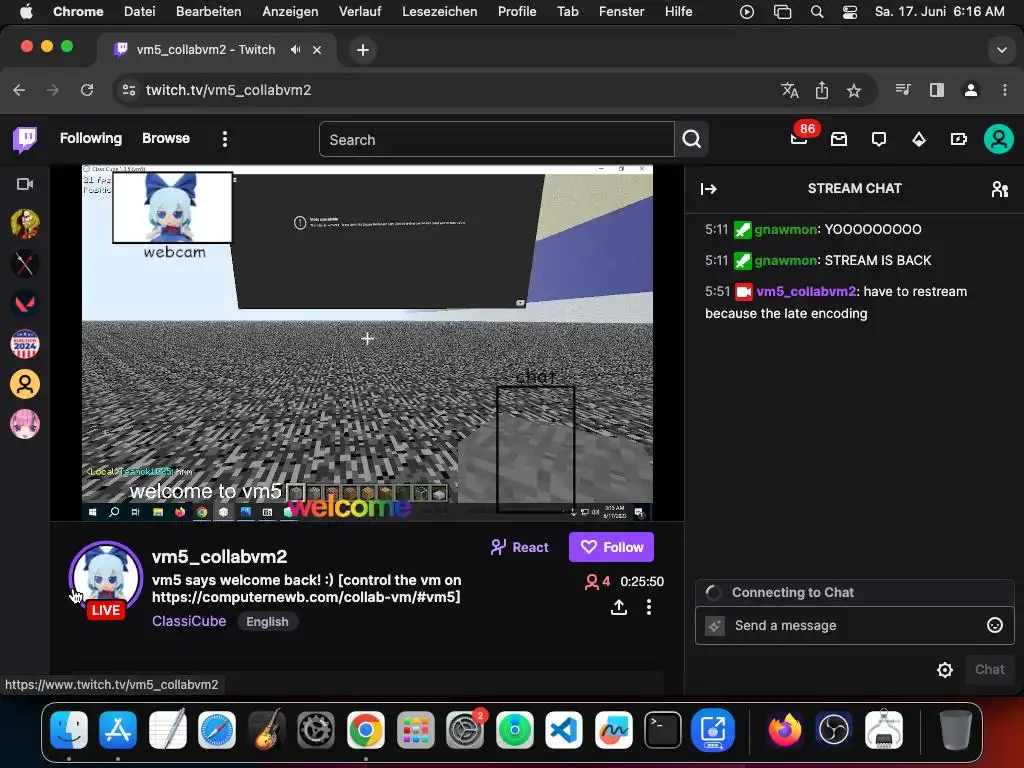
Task: Click vm5_collabvm2's username in chat
Action: (806, 291)
